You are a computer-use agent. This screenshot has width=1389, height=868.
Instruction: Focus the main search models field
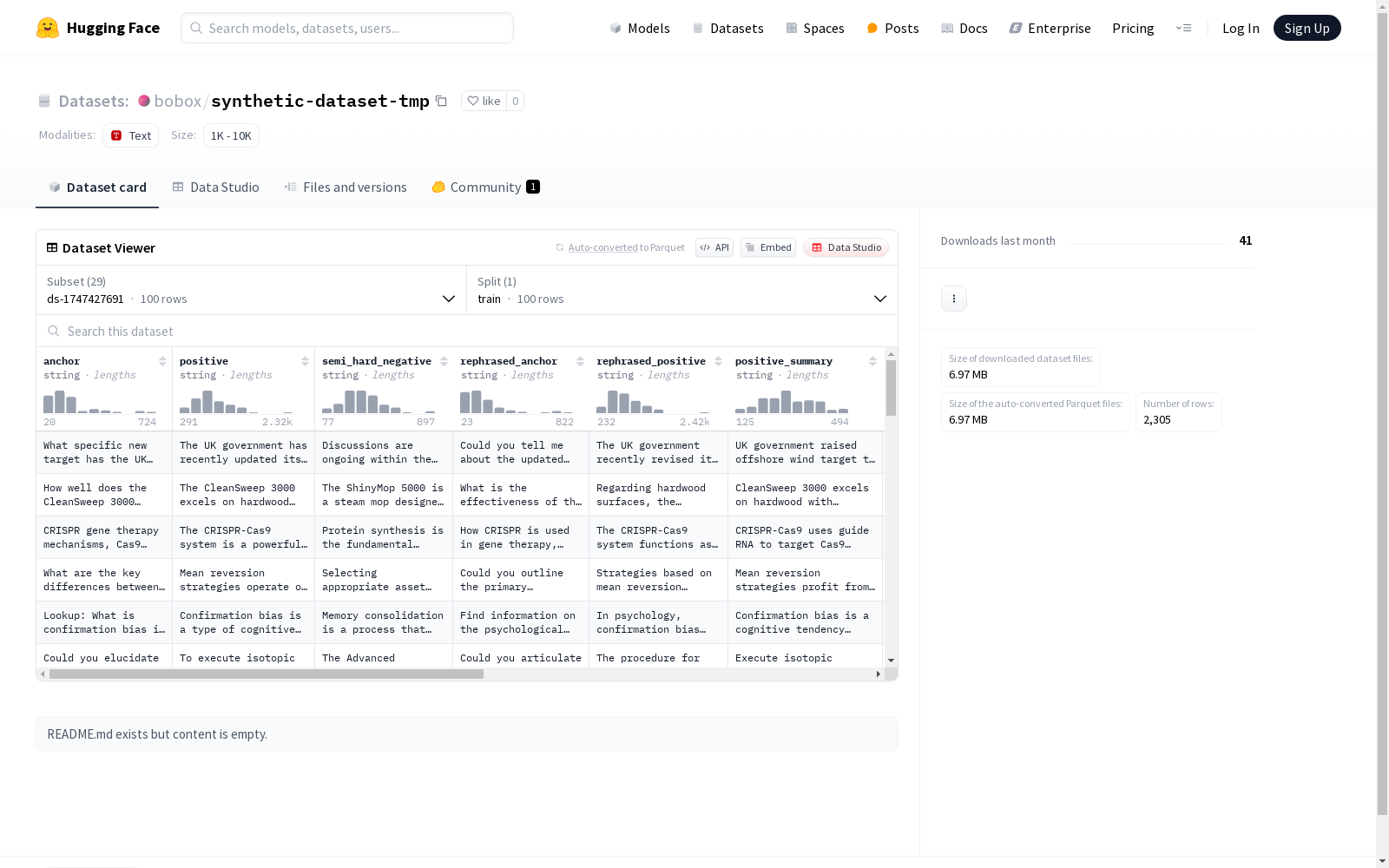347,28
